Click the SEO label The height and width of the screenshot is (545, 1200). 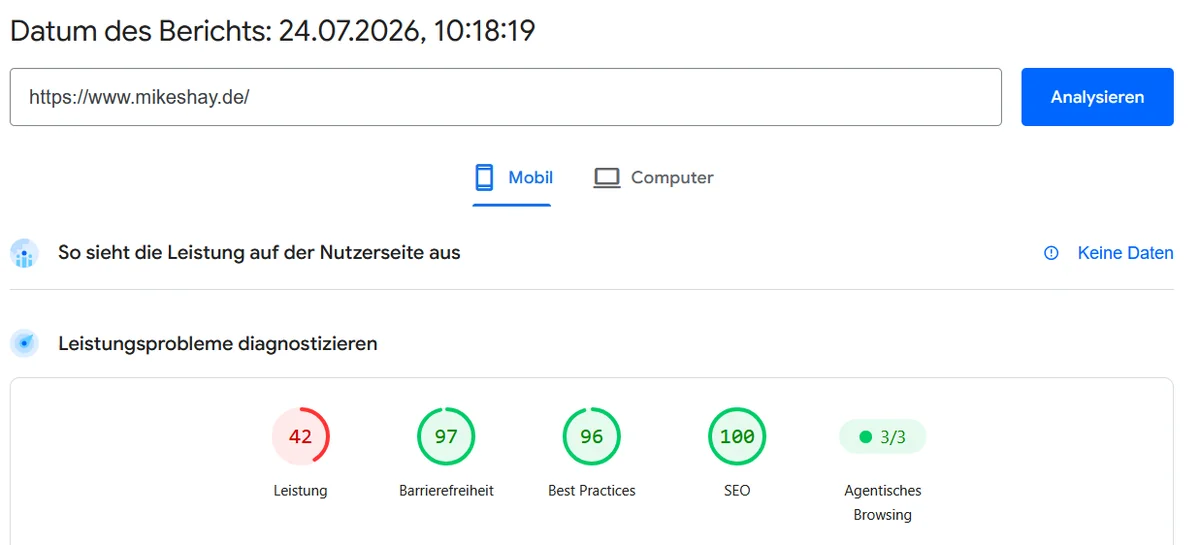click(x=737, y=491)
